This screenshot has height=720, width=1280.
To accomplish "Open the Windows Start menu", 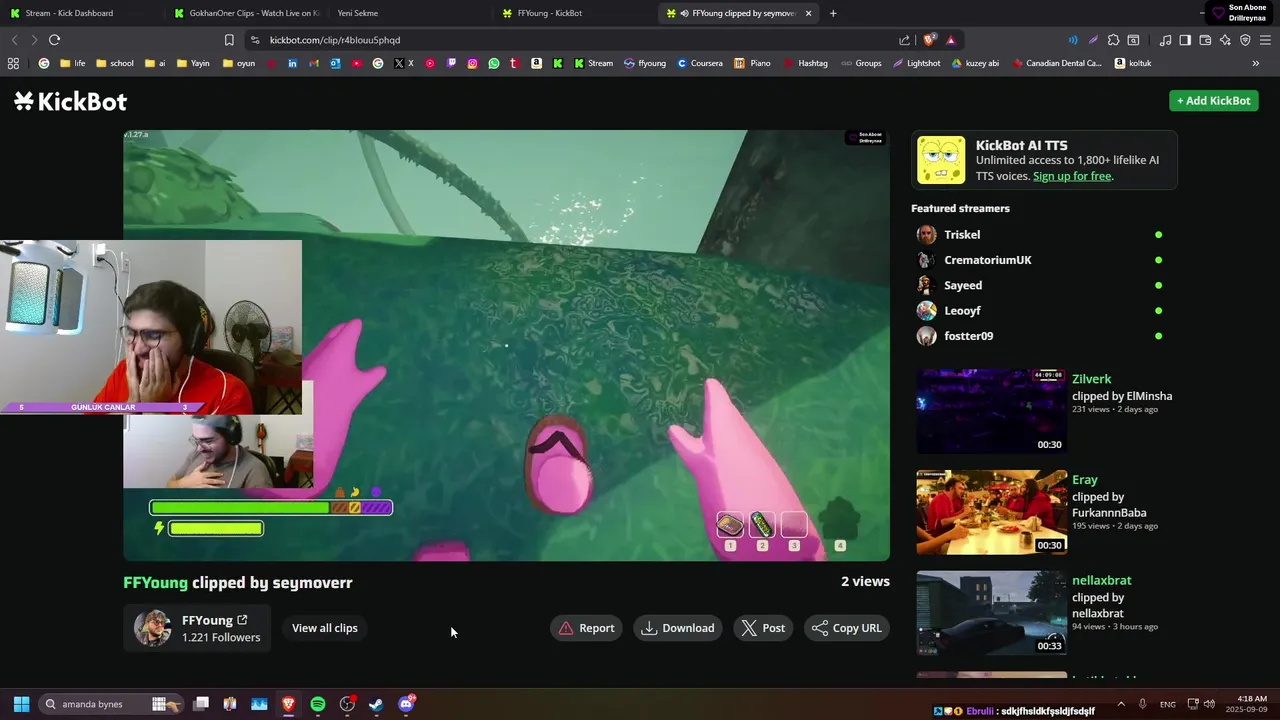I will pos(21,704).
